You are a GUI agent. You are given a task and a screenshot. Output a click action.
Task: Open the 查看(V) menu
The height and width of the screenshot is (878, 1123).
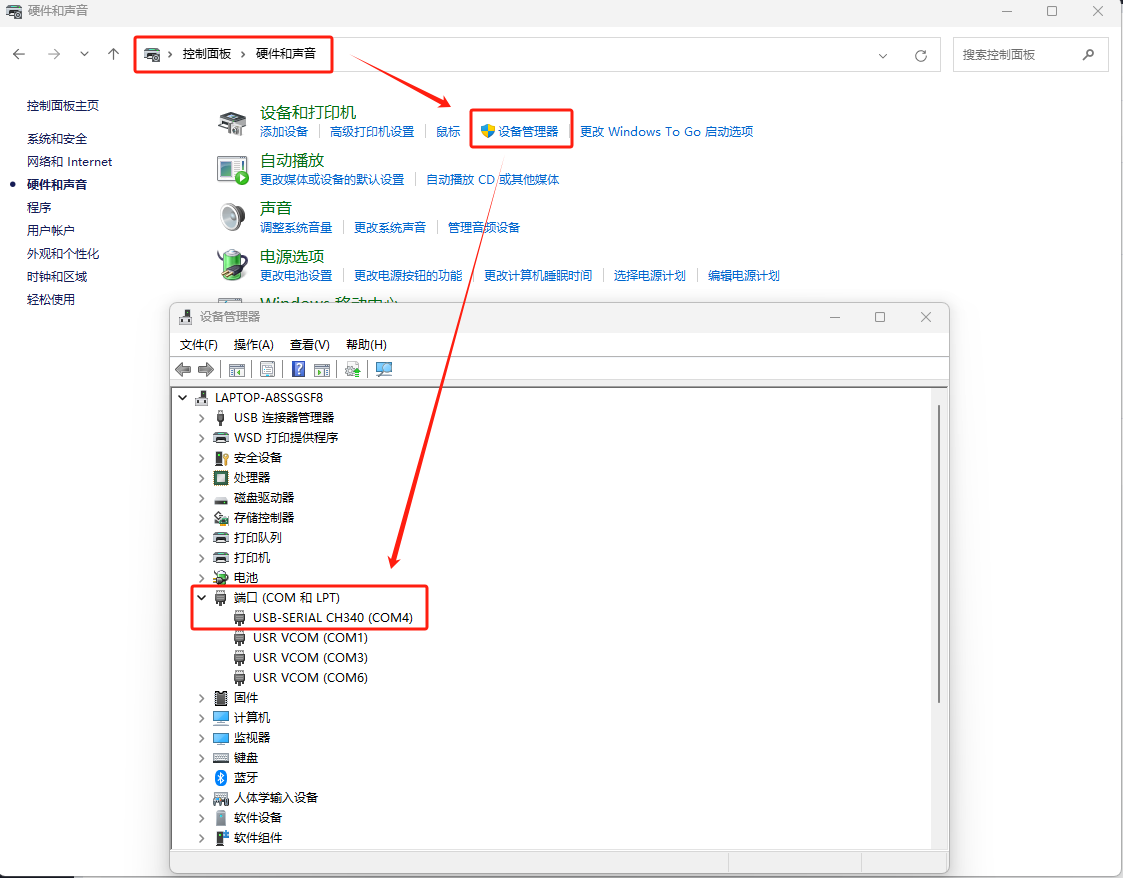309,344
